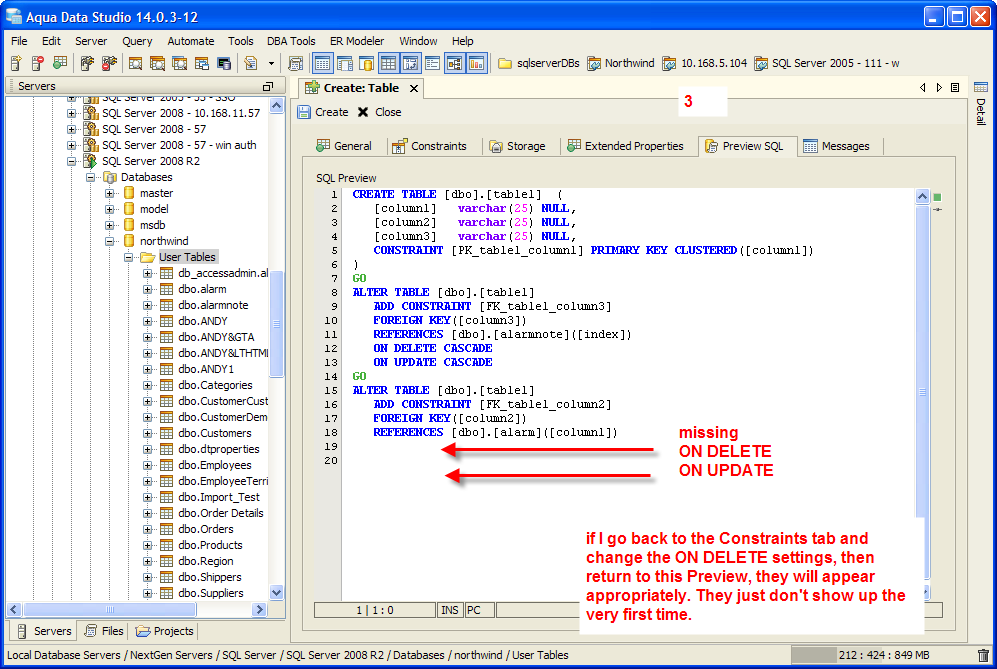Click the Detail panel icon on right edge
This screenshot has height=669, width=997.
point(980,89)
